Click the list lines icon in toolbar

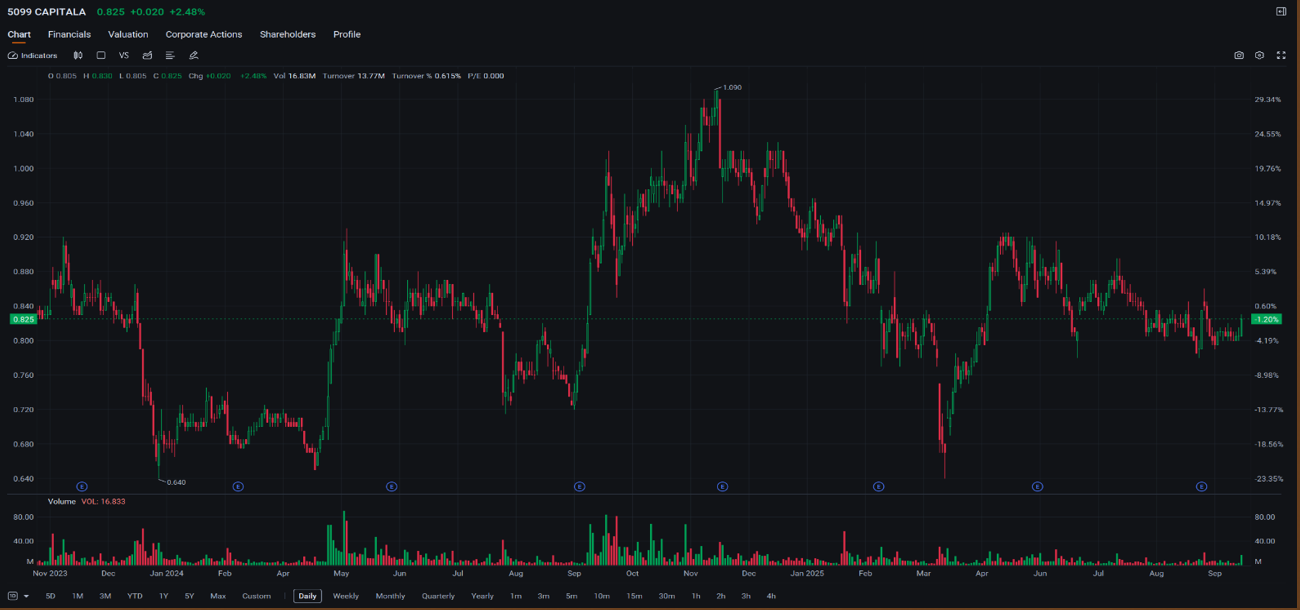click(x=170, y=56)
